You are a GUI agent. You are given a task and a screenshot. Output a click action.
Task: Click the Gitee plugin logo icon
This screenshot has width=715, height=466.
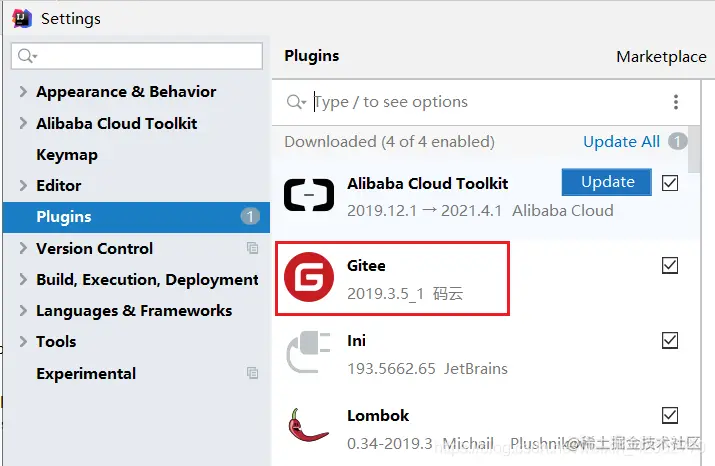(309, 277)
